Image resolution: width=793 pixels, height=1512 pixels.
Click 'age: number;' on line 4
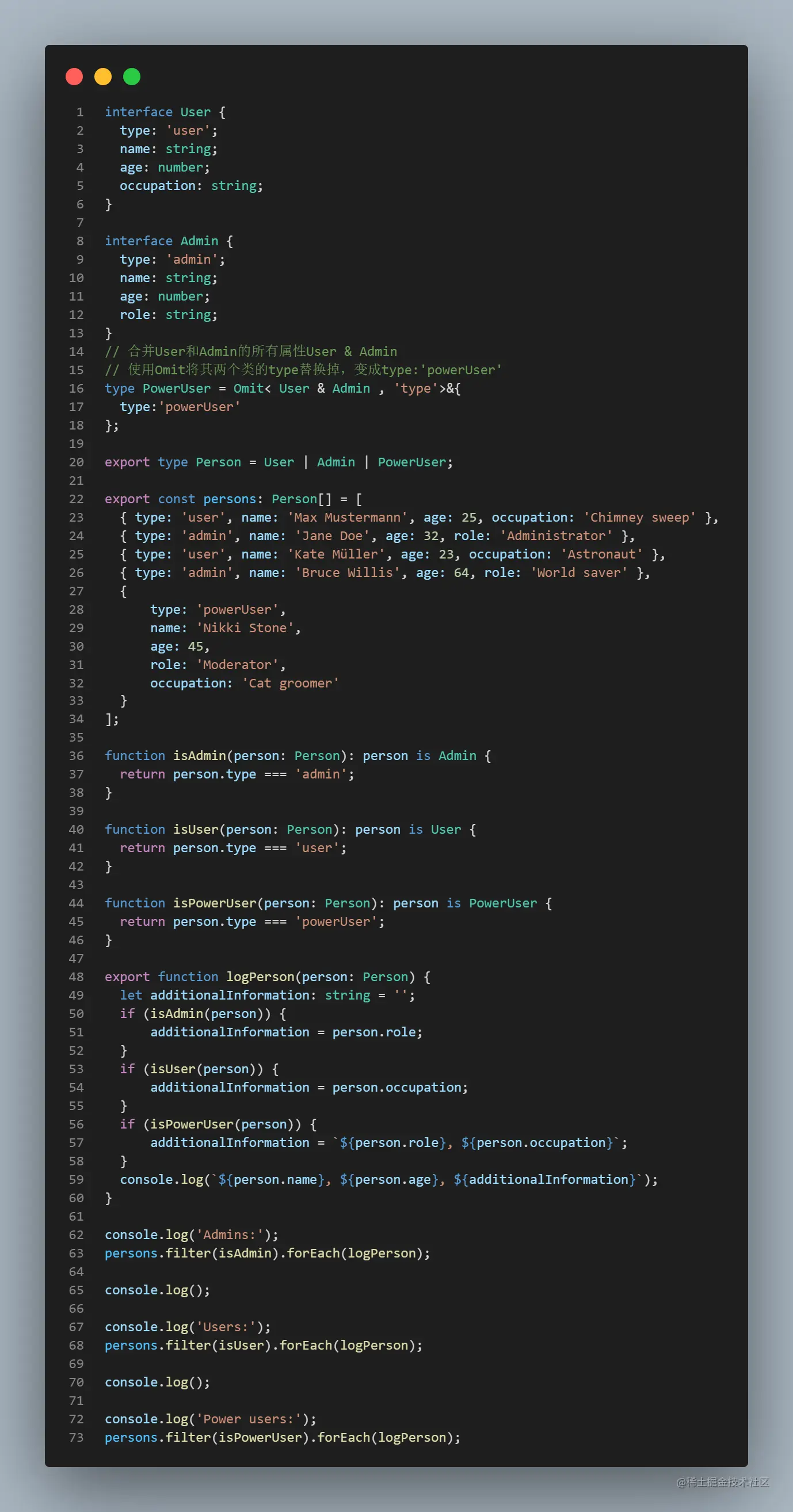[165, 168]
